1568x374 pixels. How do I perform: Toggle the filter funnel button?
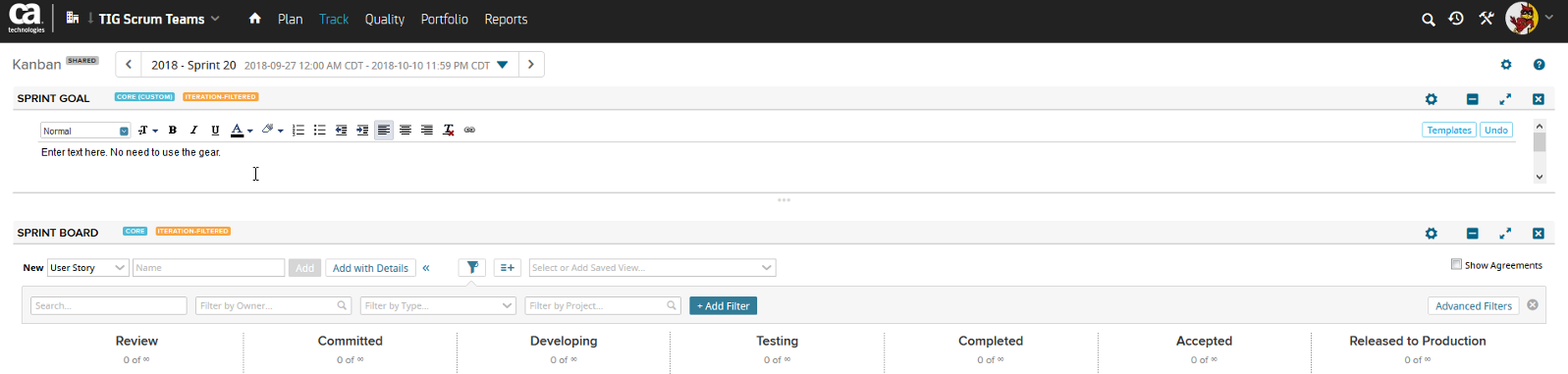(x=472, y=267)
